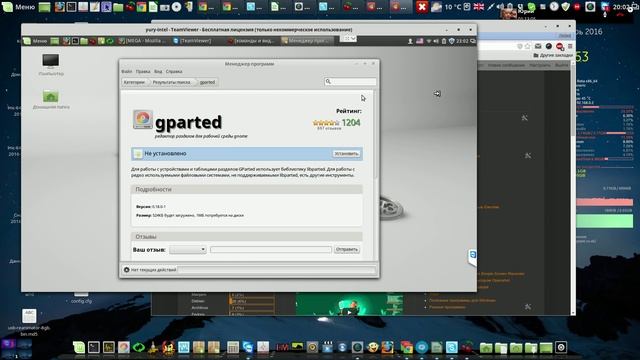640x360 pixels.
Task: Click the remote panel network icon
Action: pos(429,41)
